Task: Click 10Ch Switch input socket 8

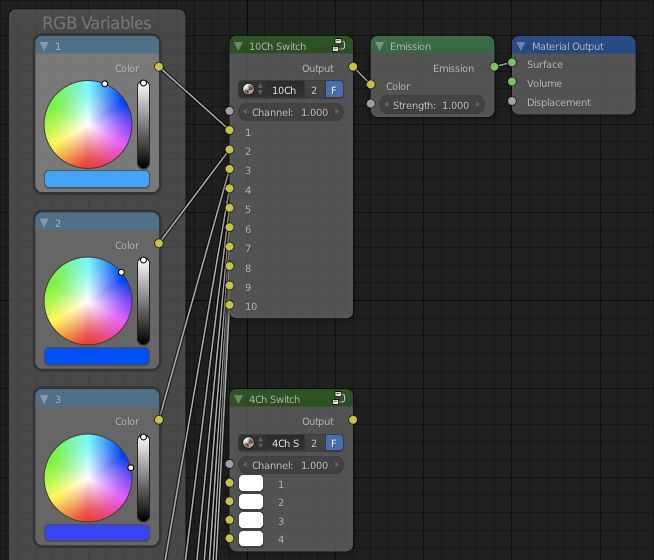Action: click(229, 266)
